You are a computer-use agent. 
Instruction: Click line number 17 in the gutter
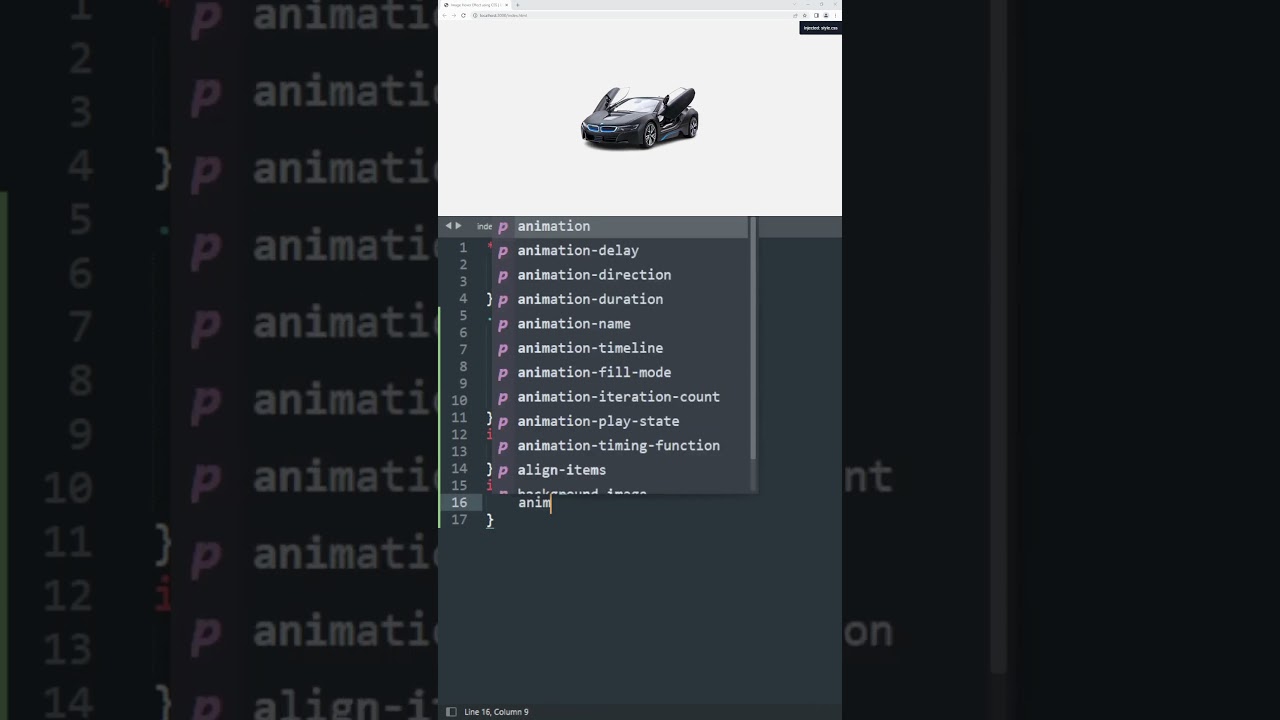[x=459, y=520]
